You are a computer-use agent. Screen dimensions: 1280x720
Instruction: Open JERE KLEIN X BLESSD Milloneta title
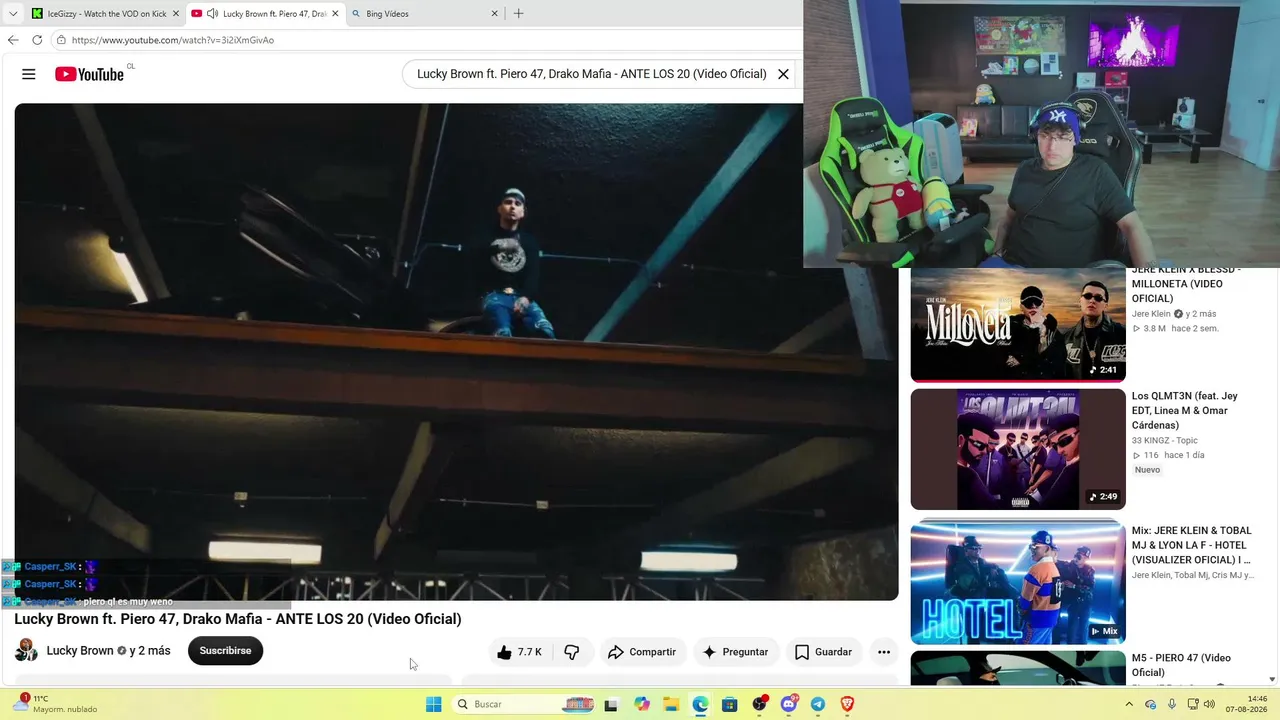tap(1187, 284)
